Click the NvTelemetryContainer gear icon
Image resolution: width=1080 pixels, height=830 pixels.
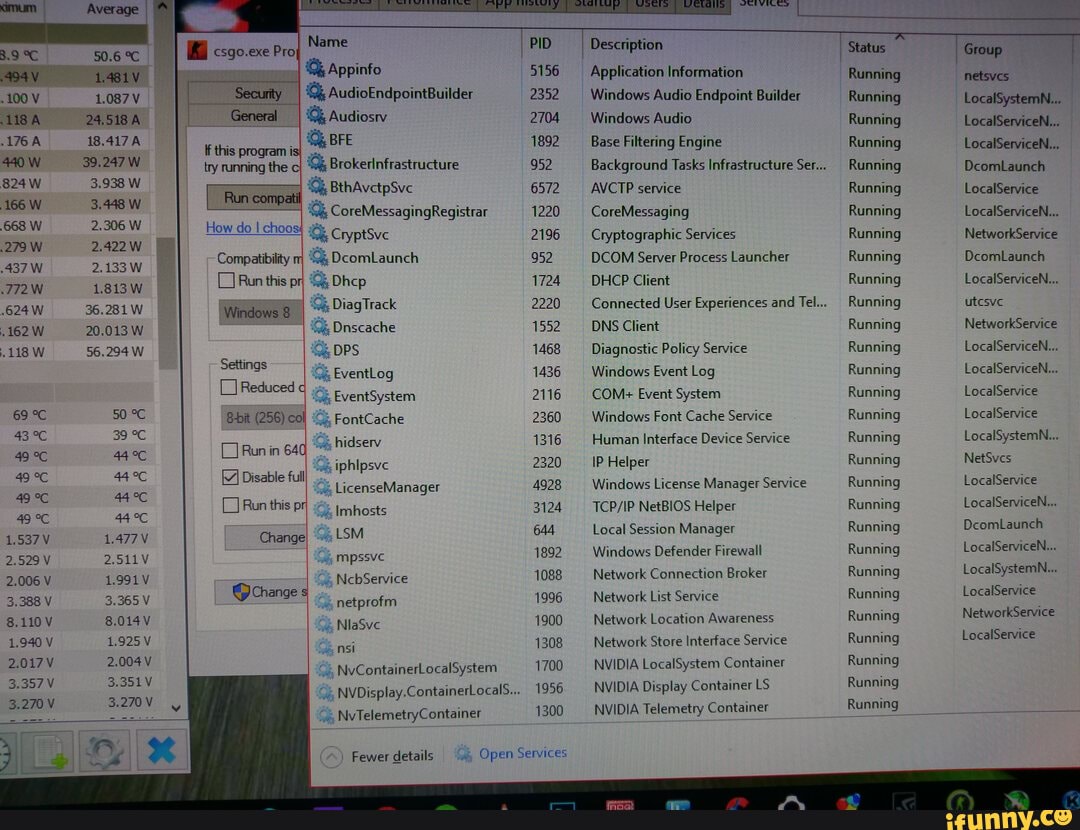[x=326, y=714]
